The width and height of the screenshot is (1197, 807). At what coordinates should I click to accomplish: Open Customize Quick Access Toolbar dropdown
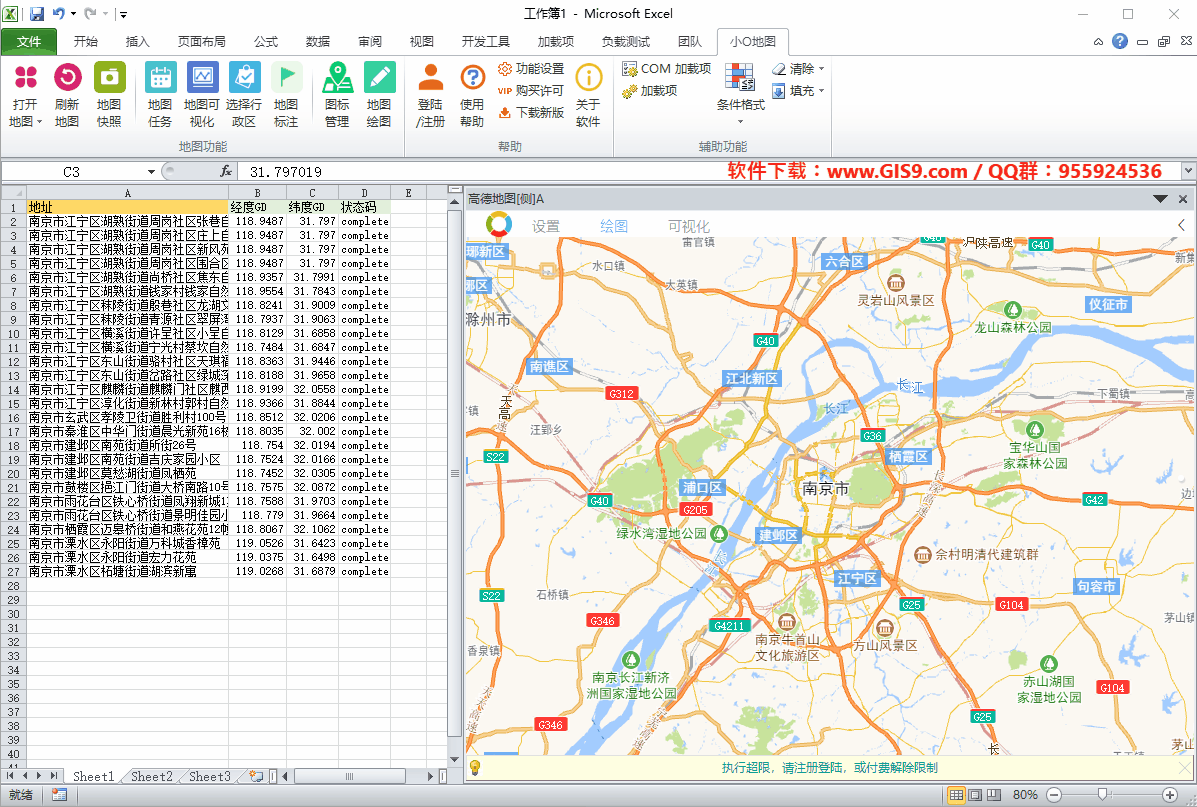point(123,14)
